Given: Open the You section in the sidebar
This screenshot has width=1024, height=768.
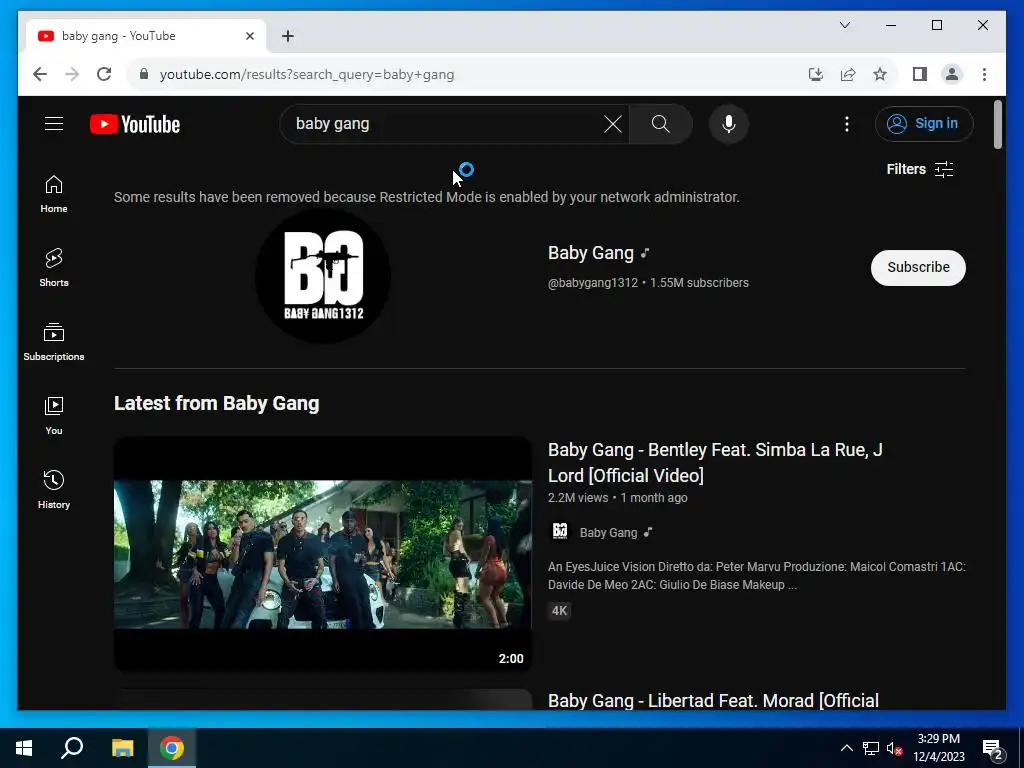Looking at the screenshot, I should click(x=54, y=415).
